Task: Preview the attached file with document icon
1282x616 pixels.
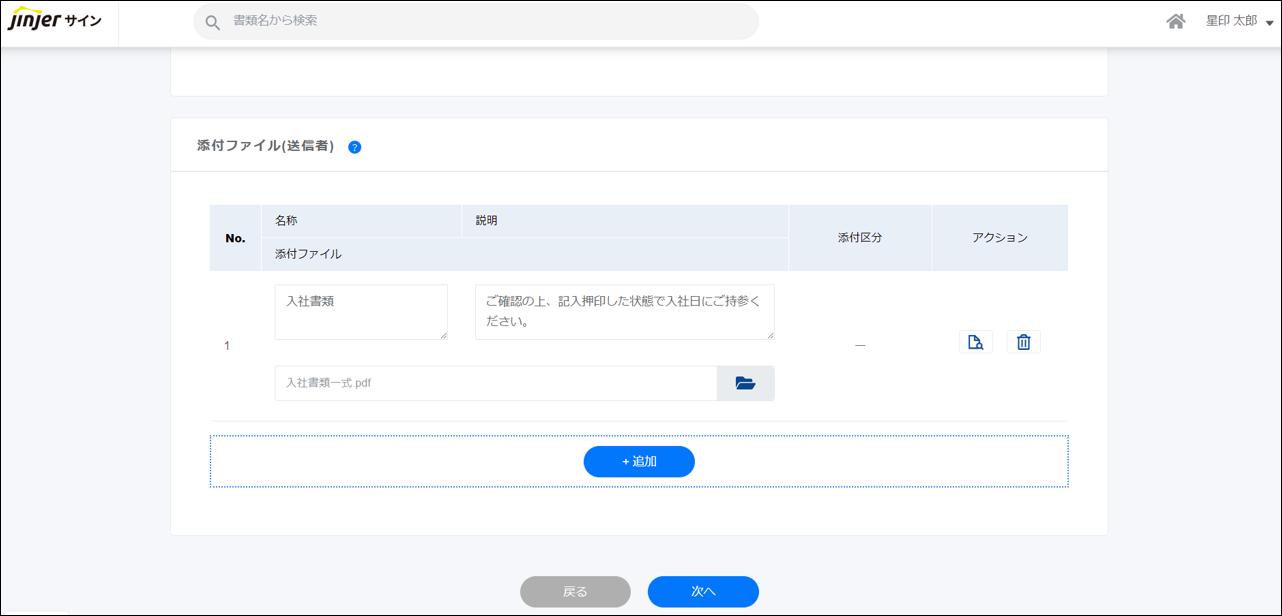Action: click(x=975, y=342)
